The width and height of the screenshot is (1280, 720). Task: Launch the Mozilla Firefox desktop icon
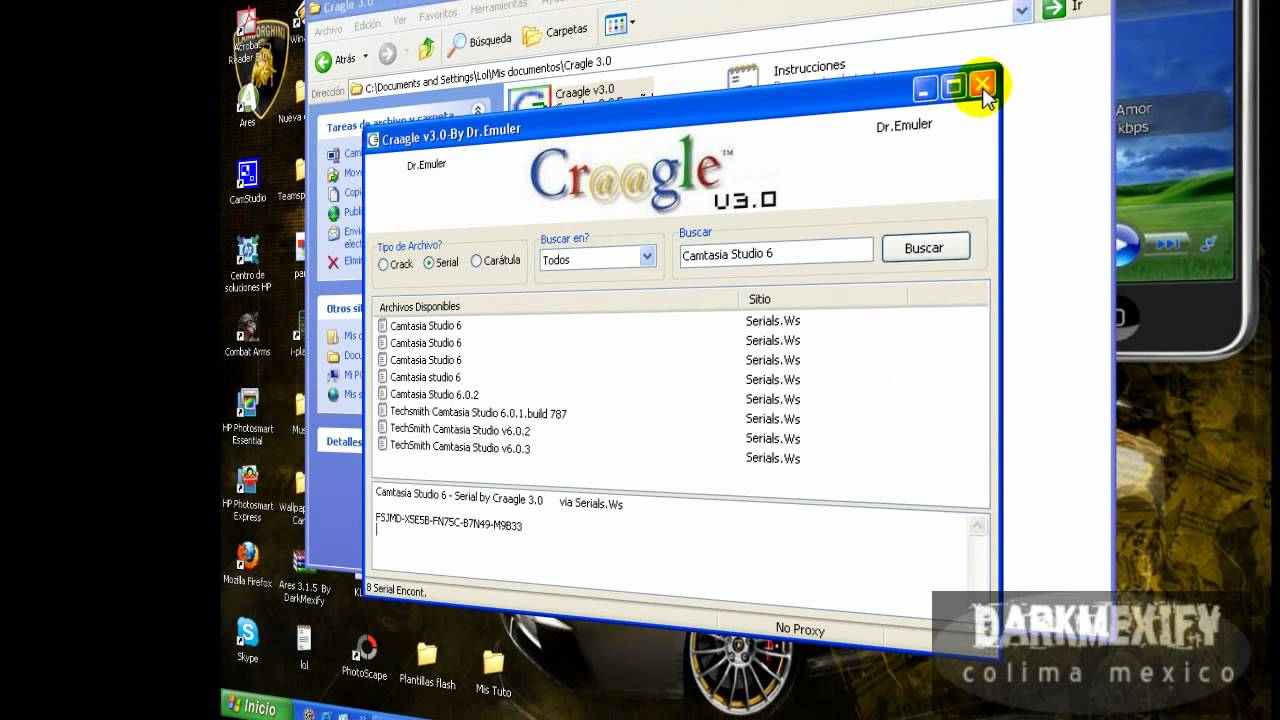tap(247, 564)
